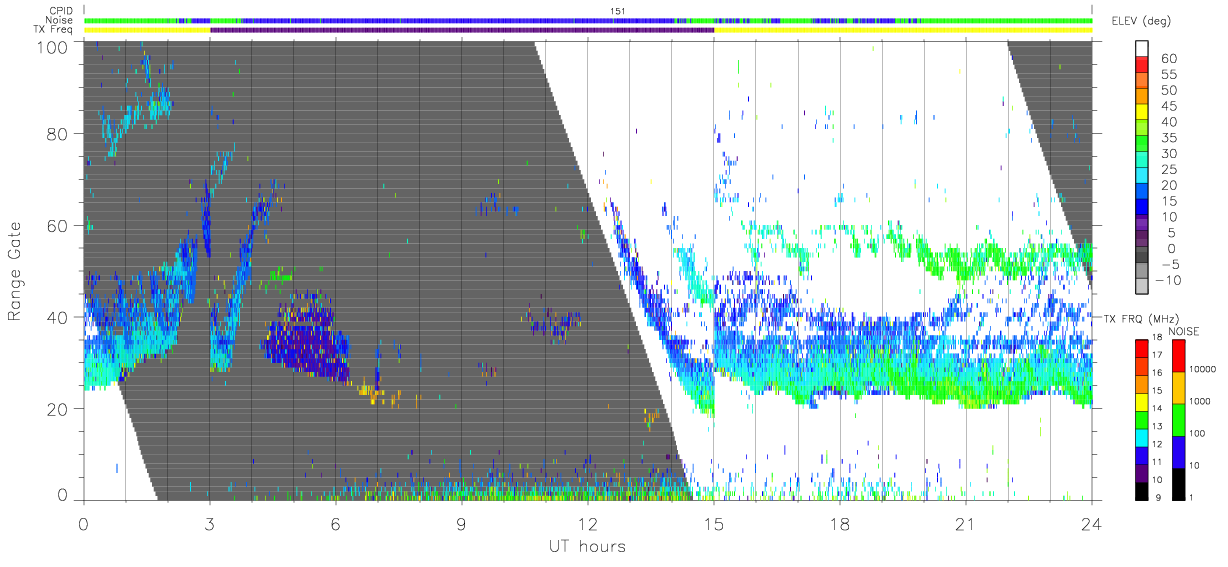Click the purple section of the TX Freq bar

[x=462, y=30]
